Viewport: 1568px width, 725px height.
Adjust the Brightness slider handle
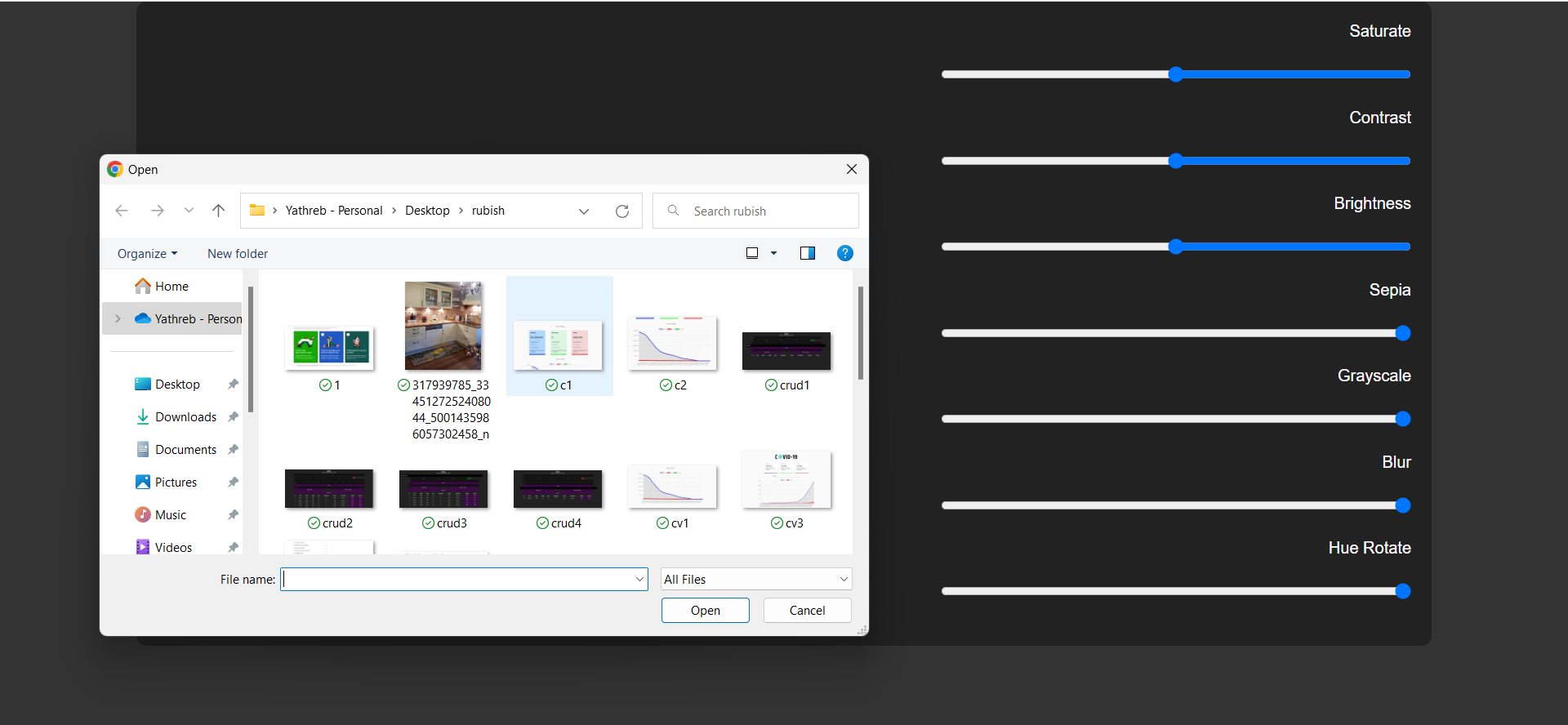tap(1176, 247)
